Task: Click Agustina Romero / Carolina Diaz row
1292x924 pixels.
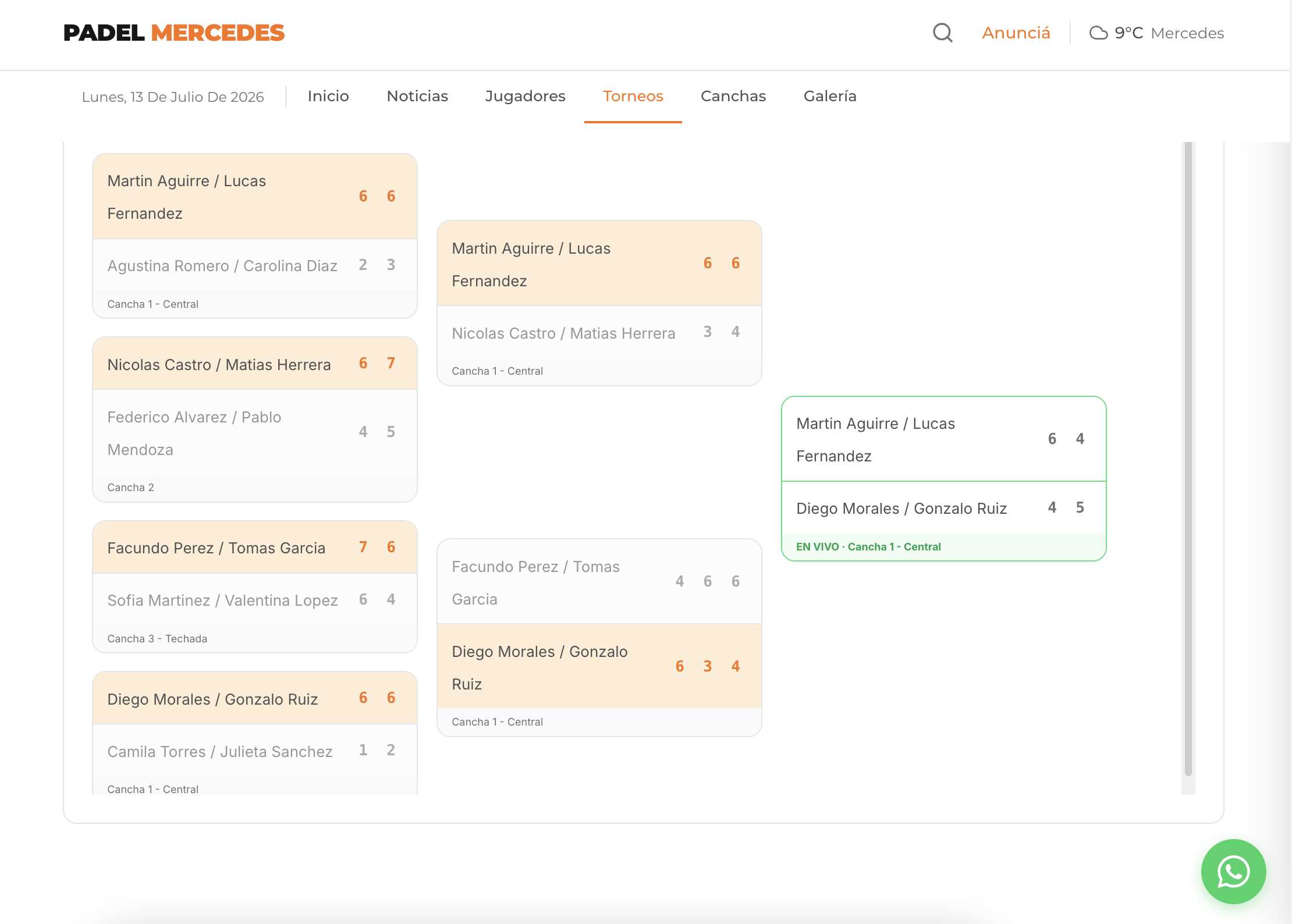Action: (x=255, y=265)
